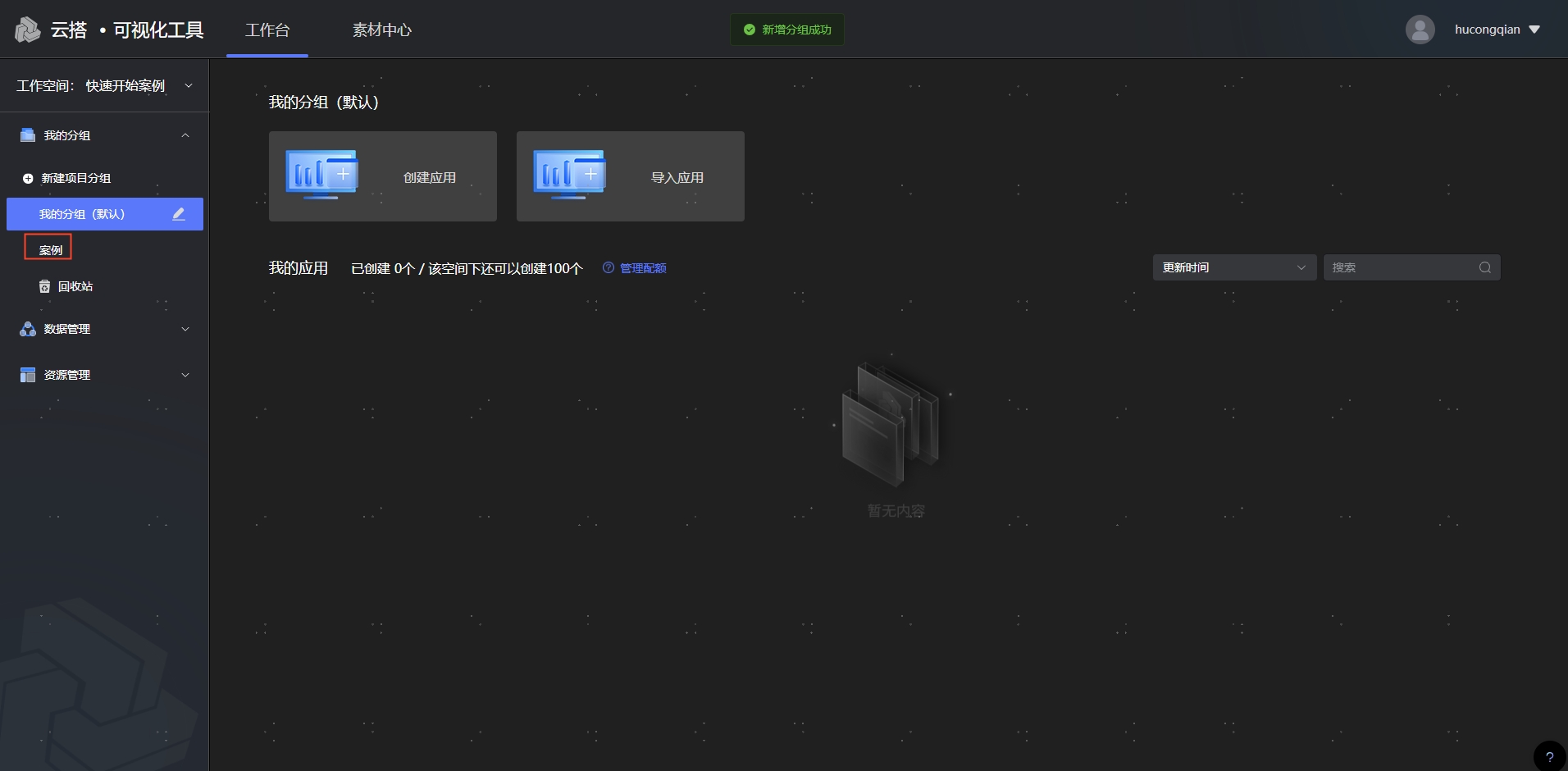Click the question mark beside 管理配额
This screenshot has width=1568, height=771.
point(609,268)
